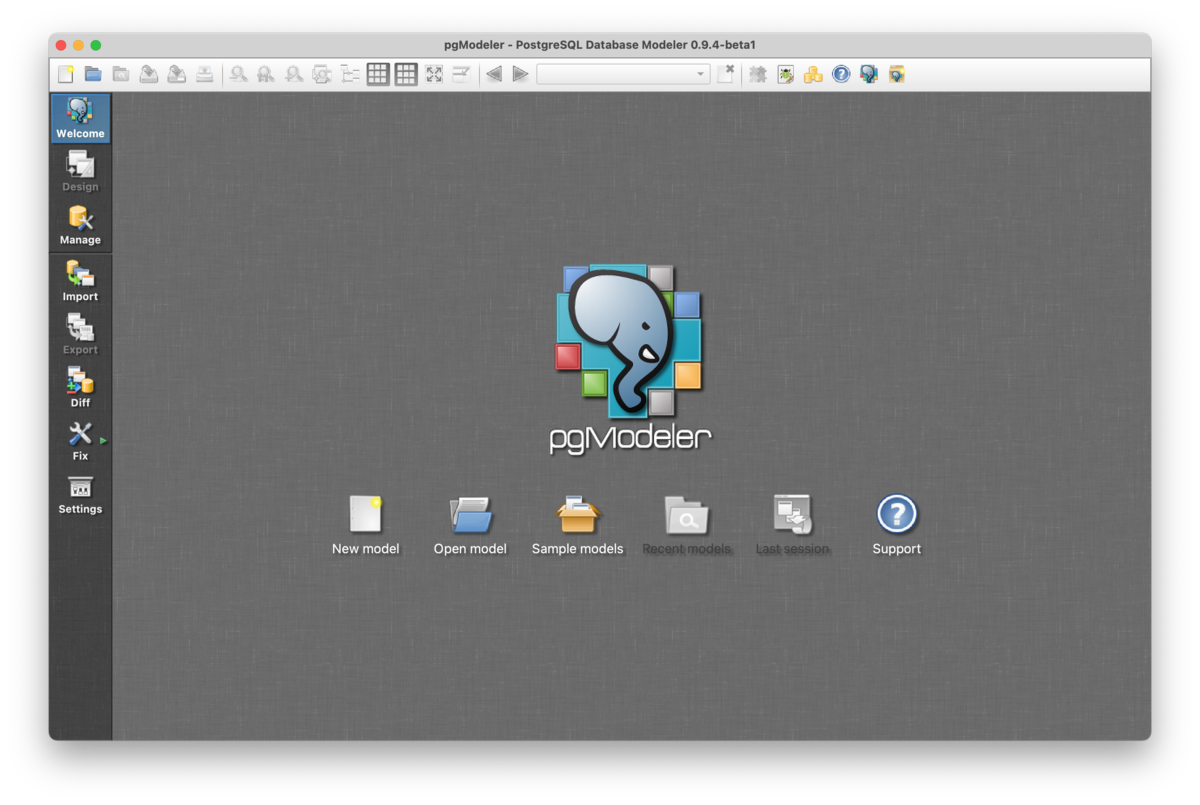Open the Export tool in sidebar
The height and width of the screenshot is (805, 1200).
point(80,334)
